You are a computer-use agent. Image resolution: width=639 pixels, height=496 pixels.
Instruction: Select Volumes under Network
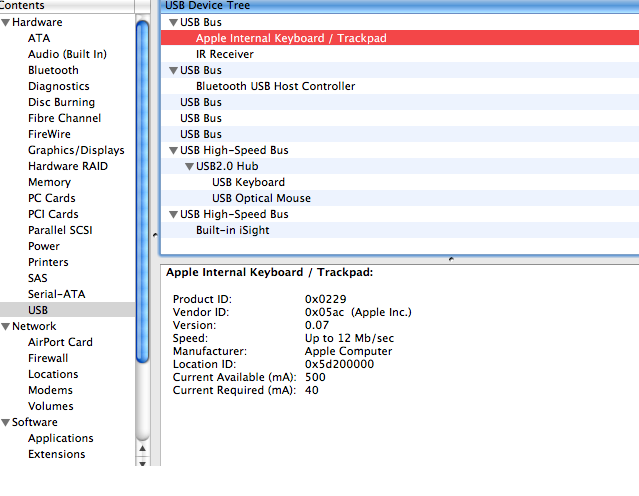tap(51, 406)
